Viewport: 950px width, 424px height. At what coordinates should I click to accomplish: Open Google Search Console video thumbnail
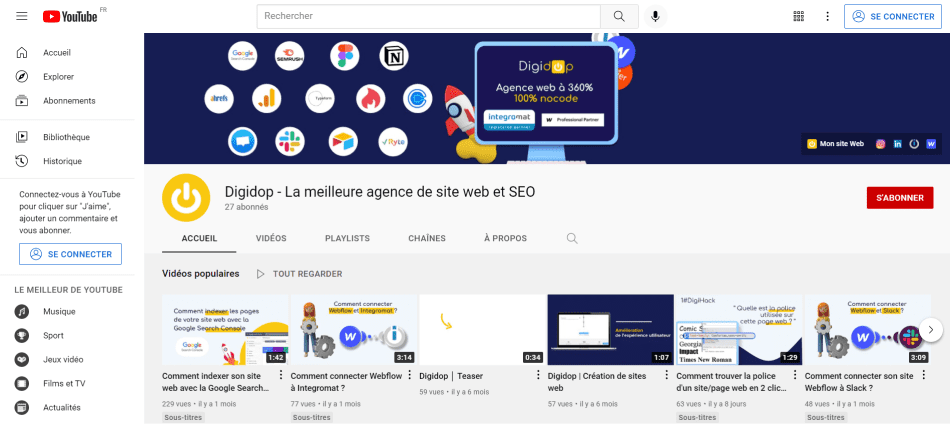225,330
